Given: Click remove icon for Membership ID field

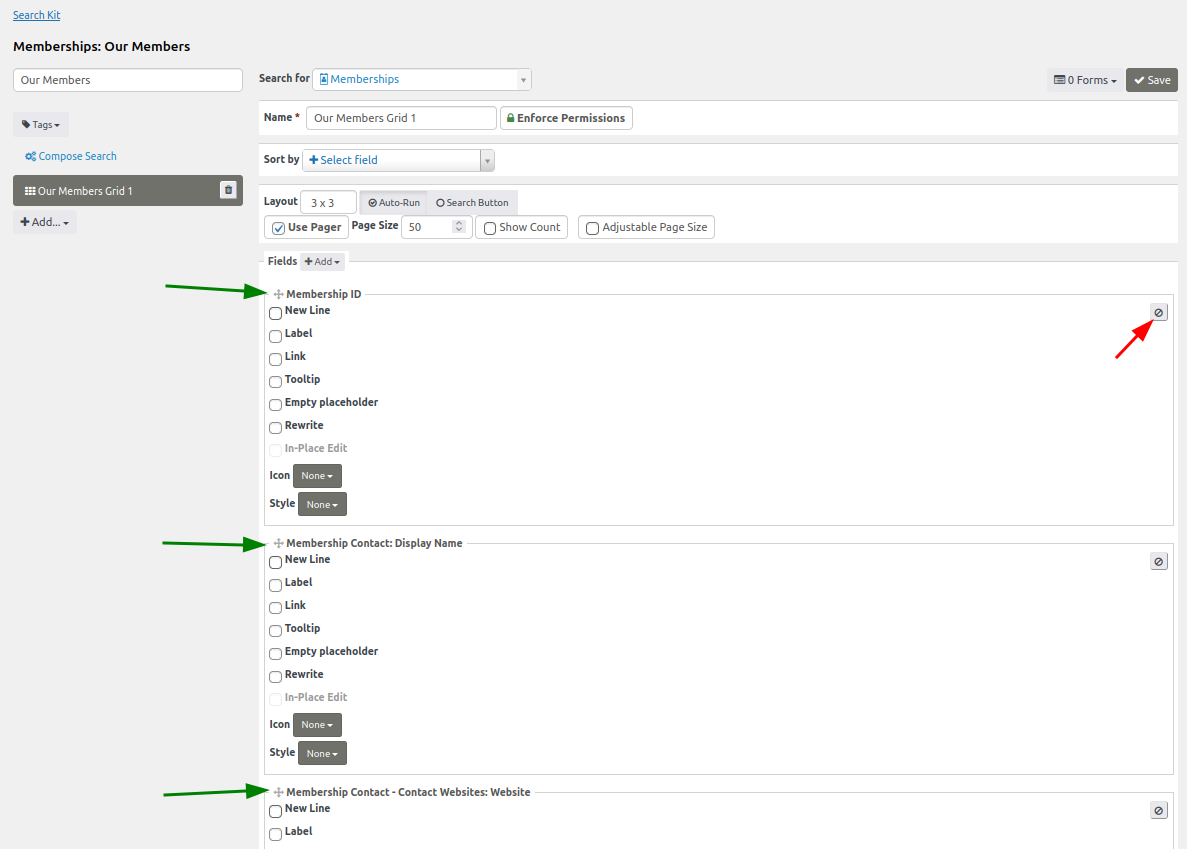Looking at the screenshot, I should tap(1159, 313).
